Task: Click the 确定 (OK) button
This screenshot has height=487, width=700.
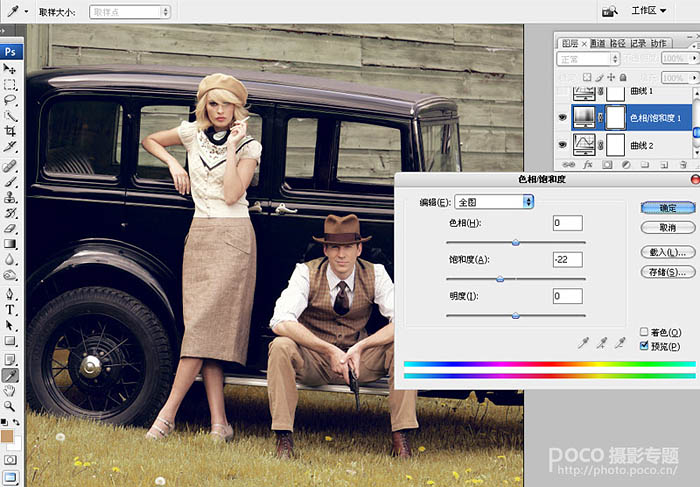Action: point(668,208)
